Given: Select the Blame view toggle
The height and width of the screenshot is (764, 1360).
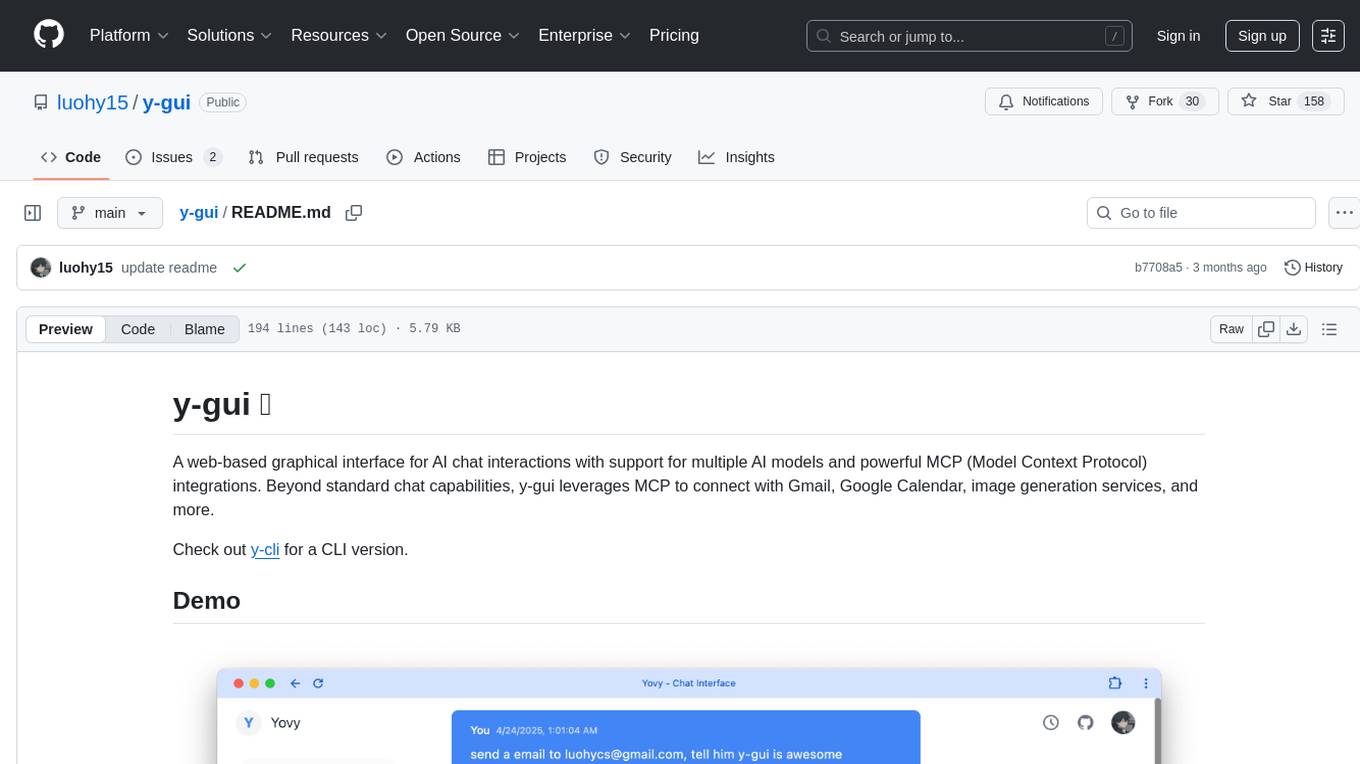Looking at the screenshot, I should (204, 329).
